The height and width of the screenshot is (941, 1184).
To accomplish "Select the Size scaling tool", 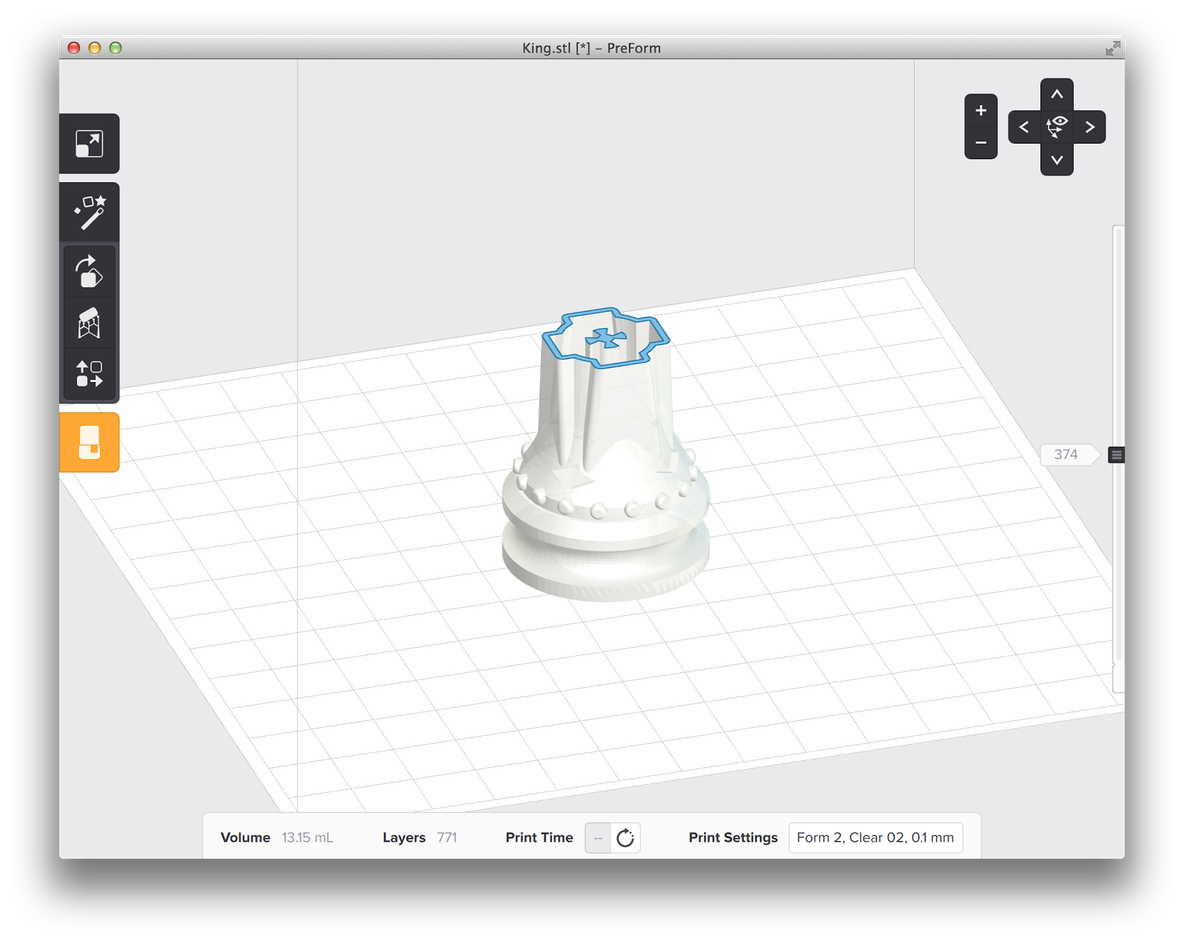I will click(x=89, y=144).
